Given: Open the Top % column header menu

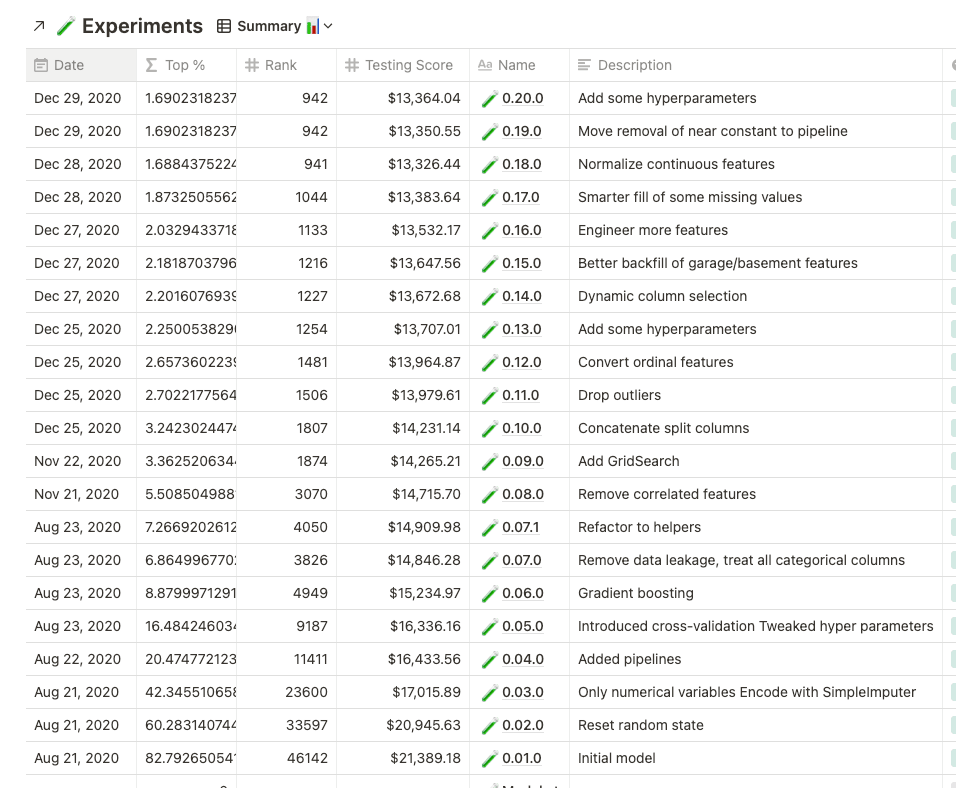Looking at the screenshot, I should click(187, 65).
